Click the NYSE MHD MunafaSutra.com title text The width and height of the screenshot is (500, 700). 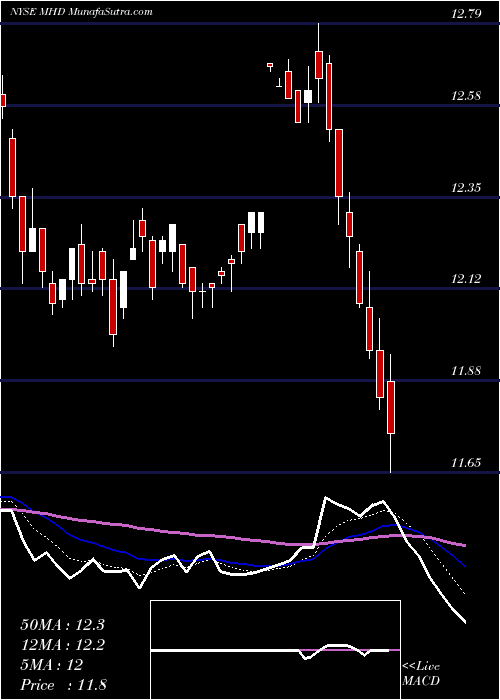point(82,12)
